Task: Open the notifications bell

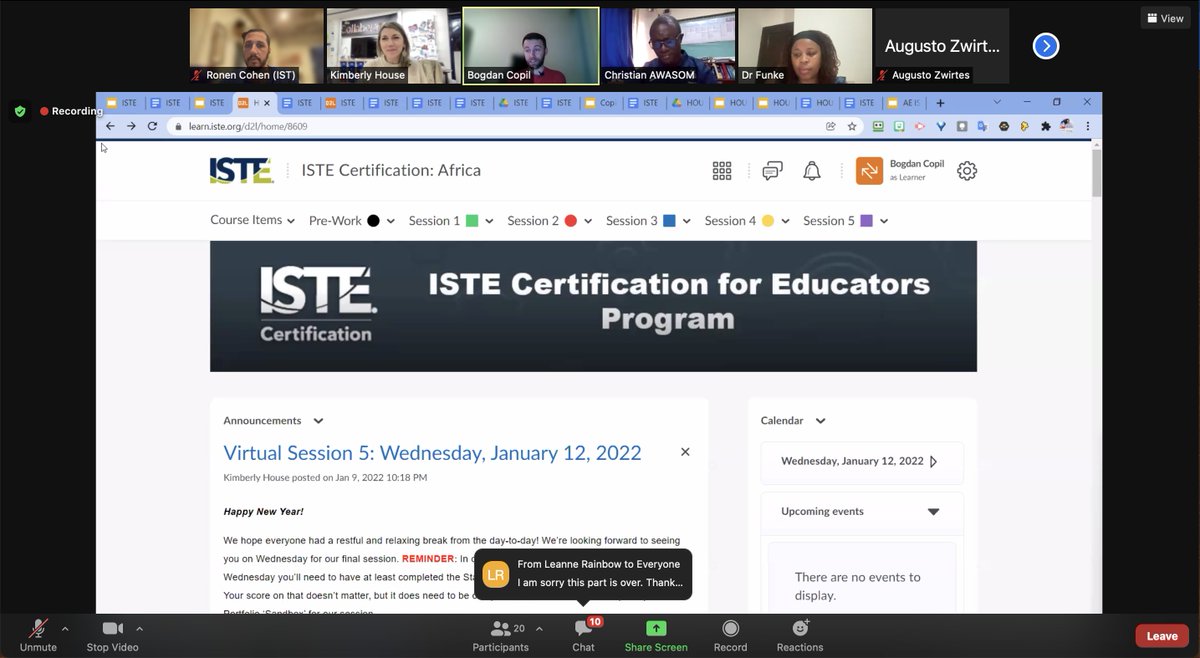Action: (x=812, y=171)
